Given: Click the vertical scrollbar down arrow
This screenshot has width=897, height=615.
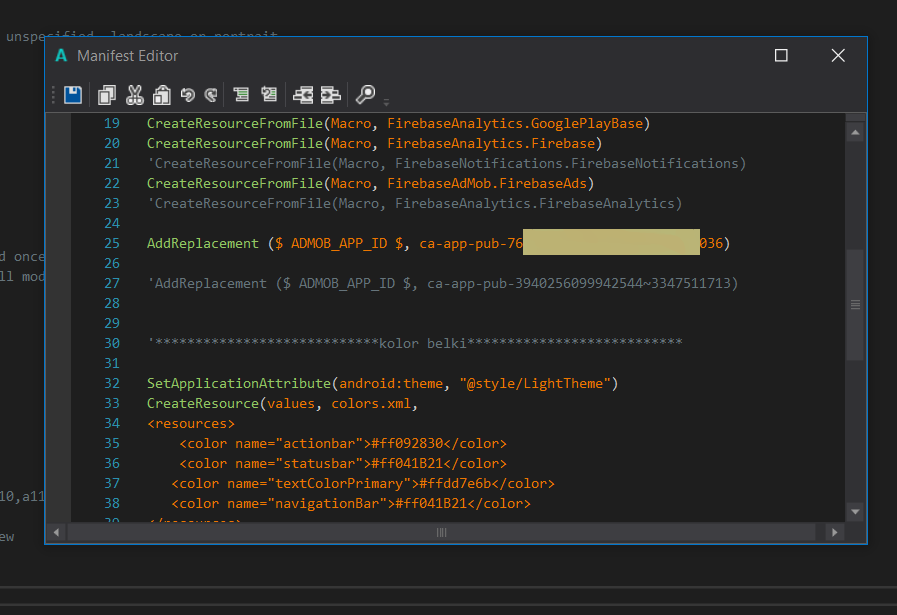Looking at the screenshot, I should (855, 511).
